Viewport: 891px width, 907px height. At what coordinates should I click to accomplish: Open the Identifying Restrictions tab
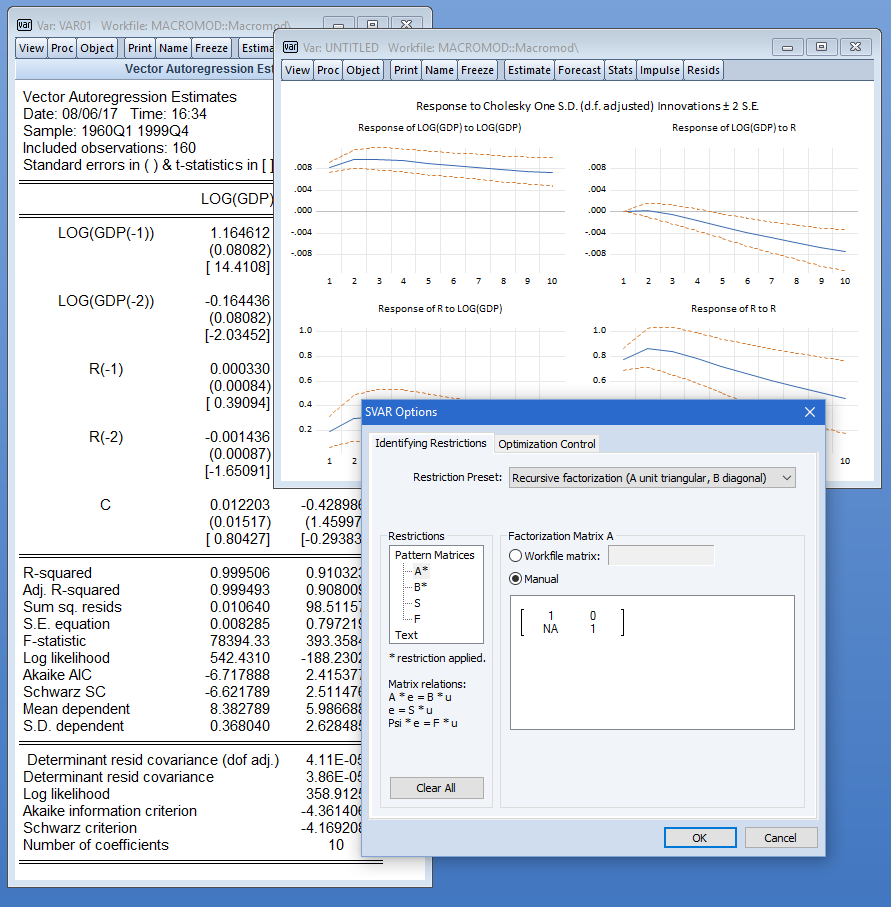click(430, 443)
